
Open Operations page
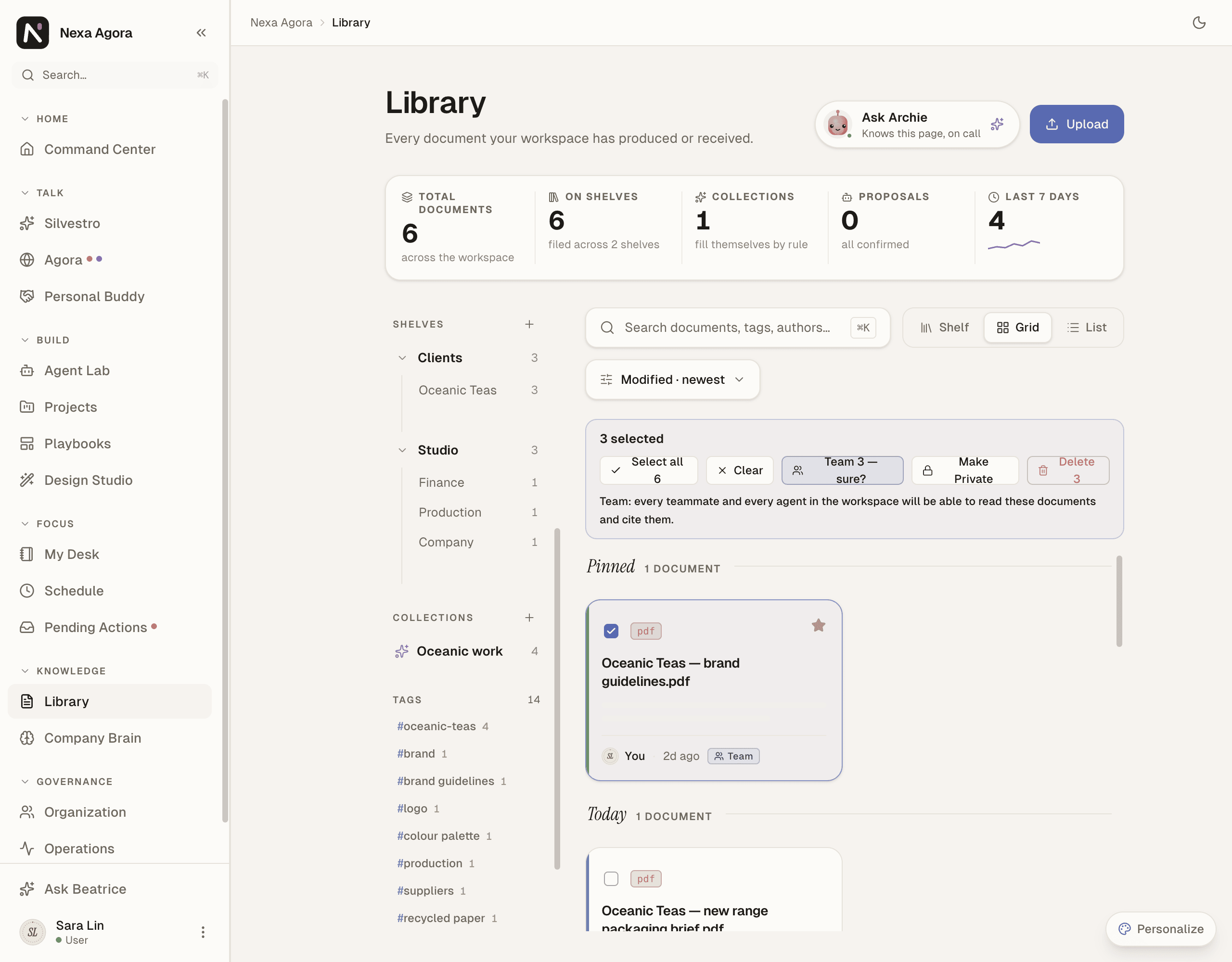click(109, 848)
